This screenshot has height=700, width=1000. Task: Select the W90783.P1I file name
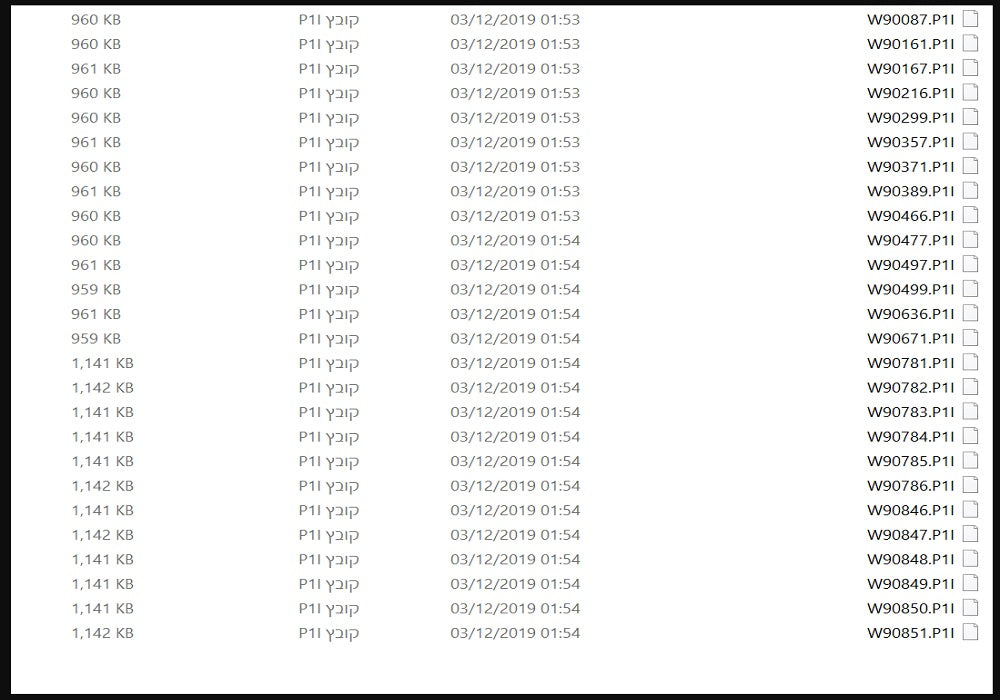[x=911, y=412]
